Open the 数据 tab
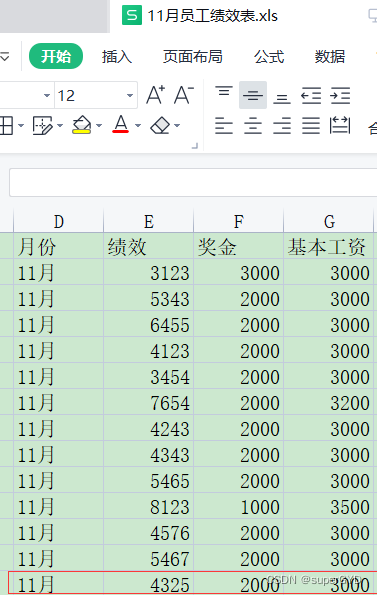 [x=330, y=57]
